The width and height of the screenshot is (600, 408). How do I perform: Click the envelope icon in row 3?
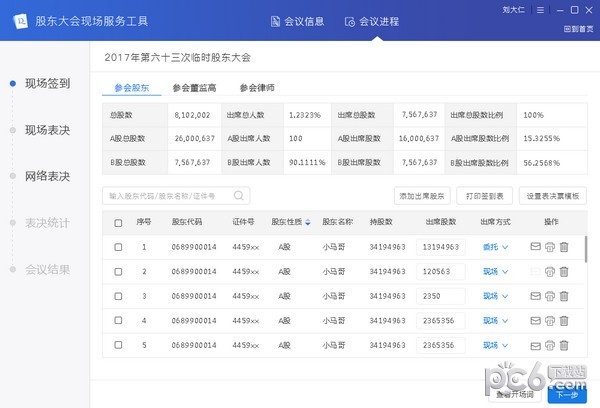[535, 296]
